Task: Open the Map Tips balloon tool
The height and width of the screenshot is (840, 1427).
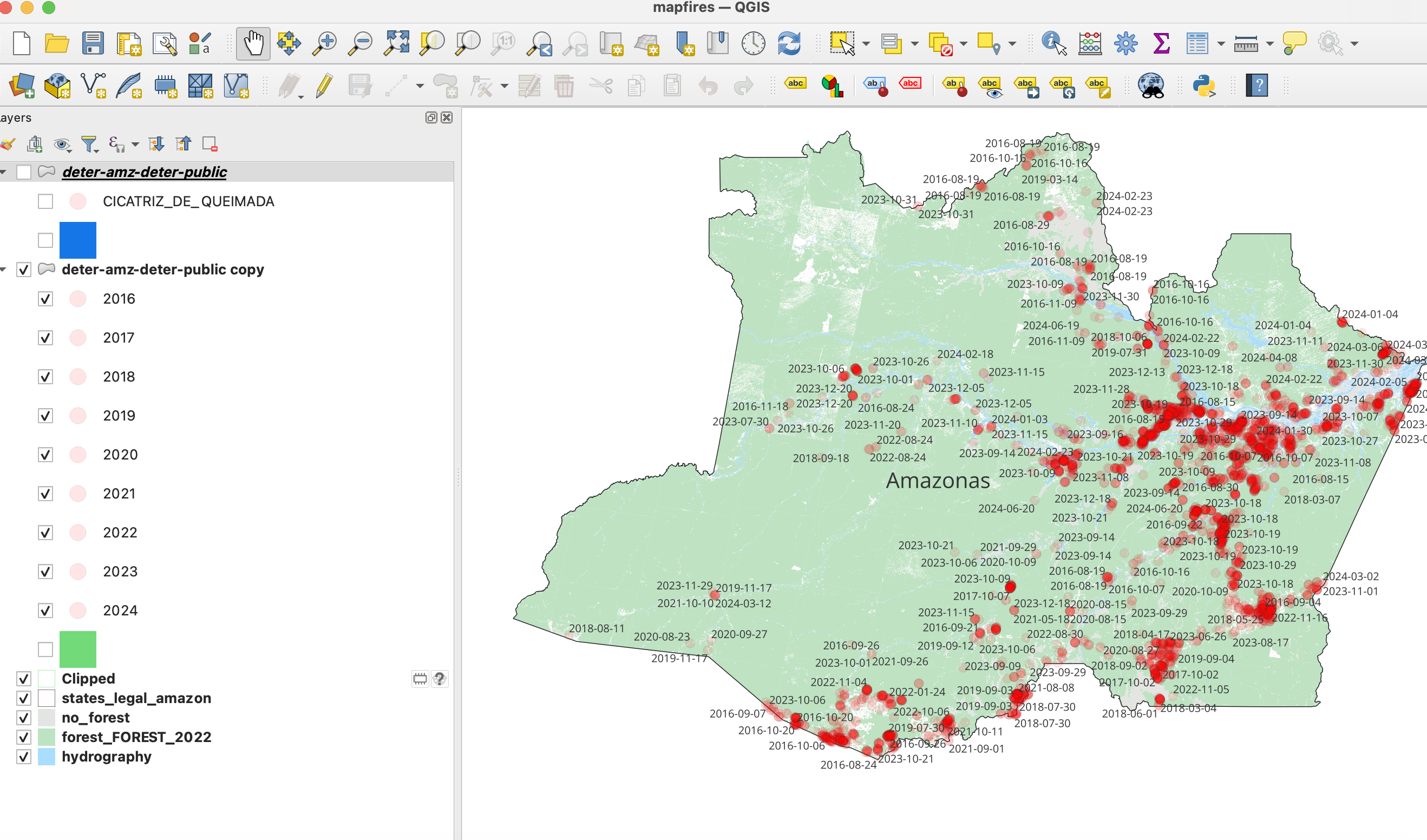Action: pyautogui.click(x=1294, y=44)
